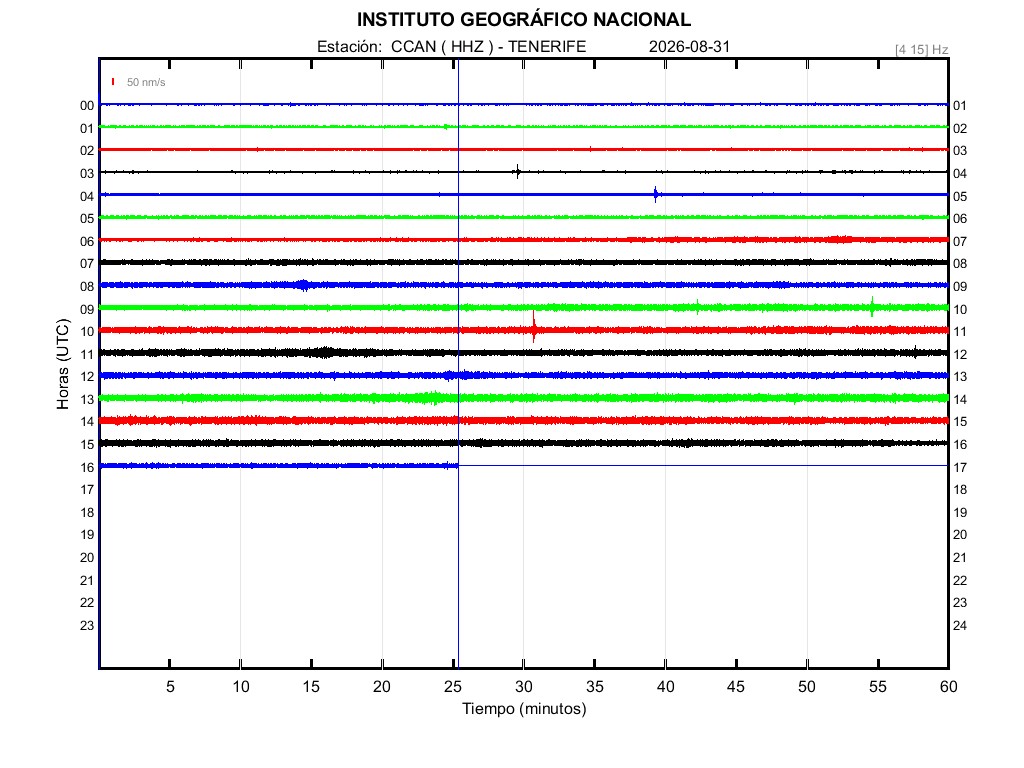Click the red trace for hour 14
1024x768 pixels.
(524, 421)
